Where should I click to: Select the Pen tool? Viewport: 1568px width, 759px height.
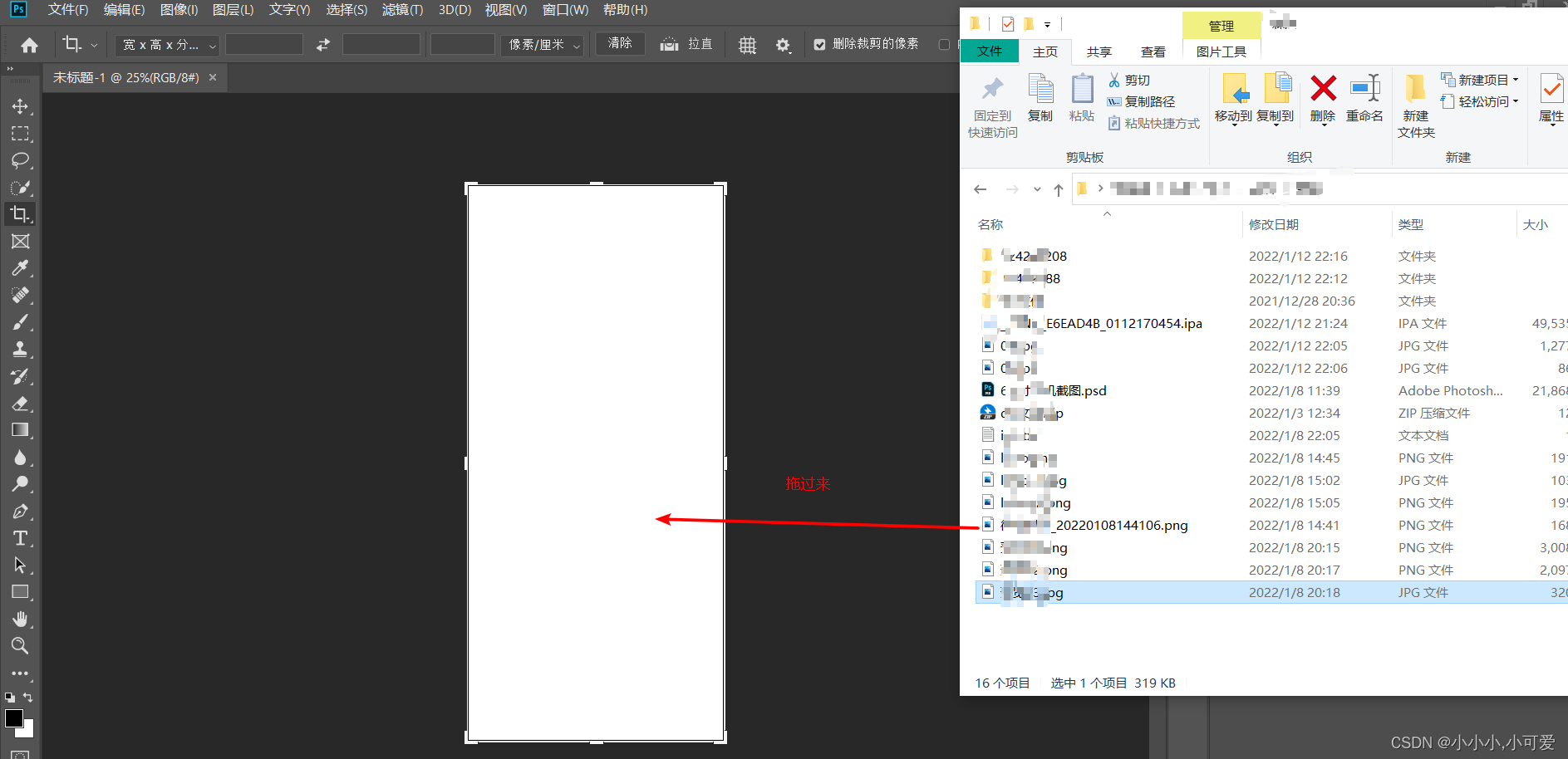20,512
